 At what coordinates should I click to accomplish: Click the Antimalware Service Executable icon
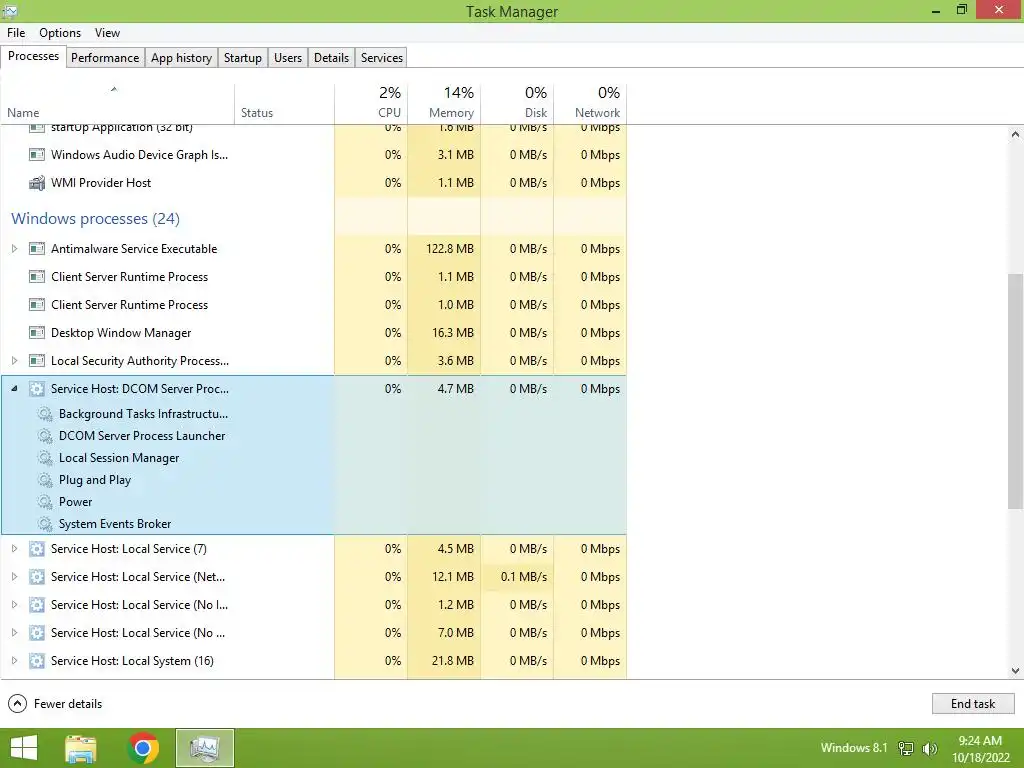(x=37, y=249)
